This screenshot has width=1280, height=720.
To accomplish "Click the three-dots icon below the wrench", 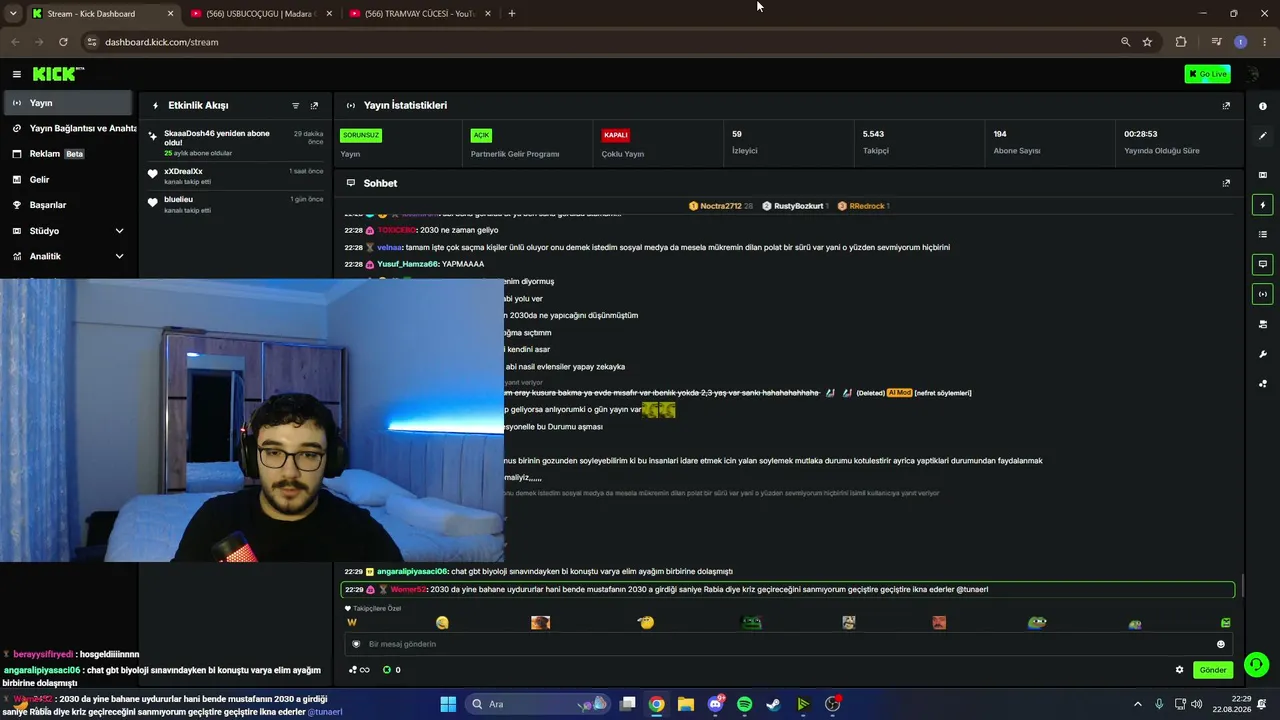I will click(x=1262, y=383).
